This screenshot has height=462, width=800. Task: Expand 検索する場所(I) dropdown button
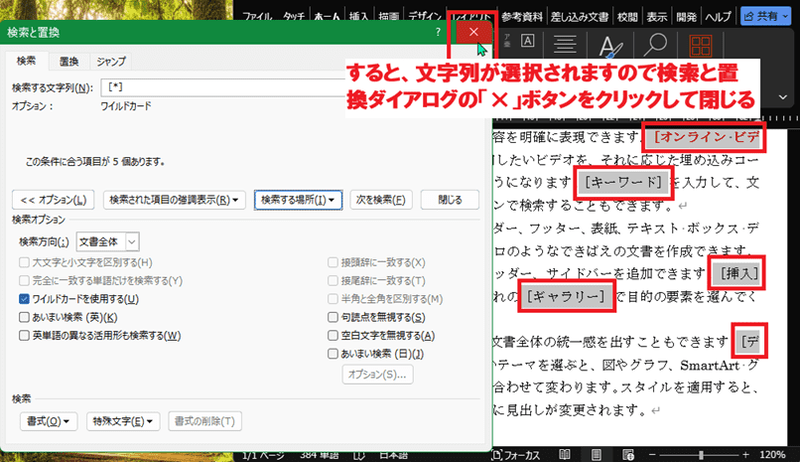pyautogui.click(x=298, y=200)
